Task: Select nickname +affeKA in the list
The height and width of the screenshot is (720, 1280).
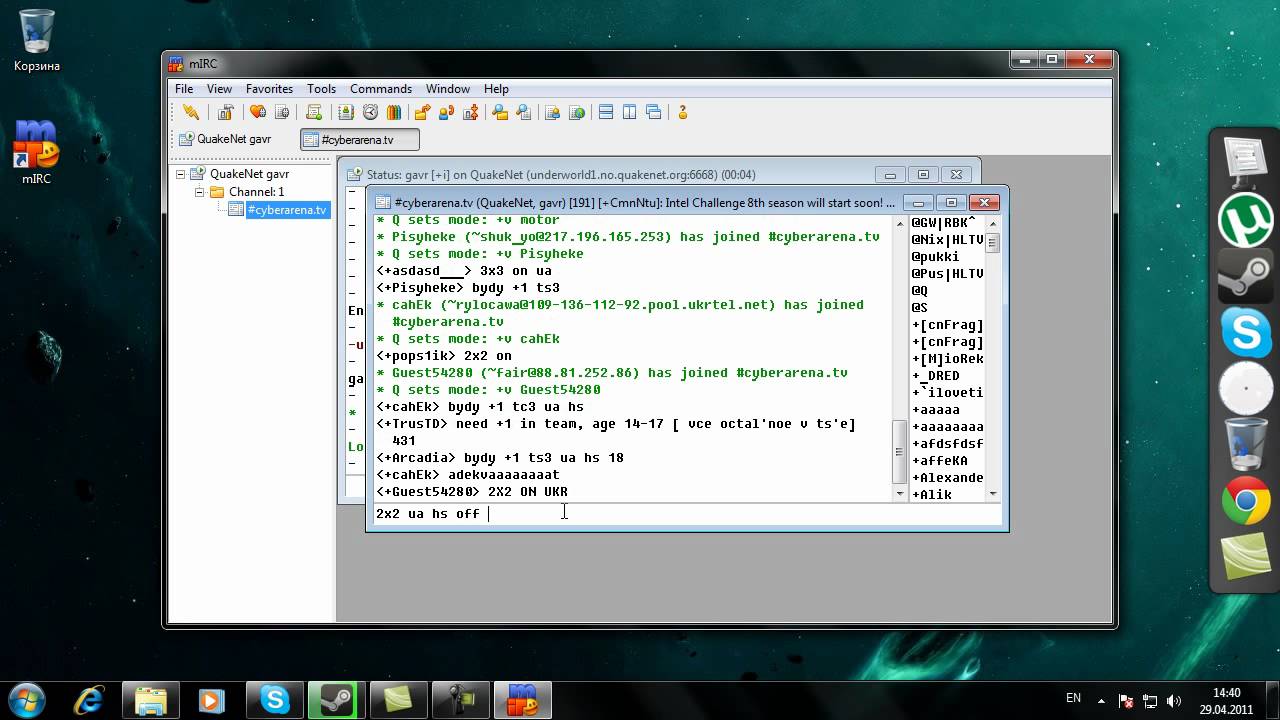Action: (x=939, y=461)
